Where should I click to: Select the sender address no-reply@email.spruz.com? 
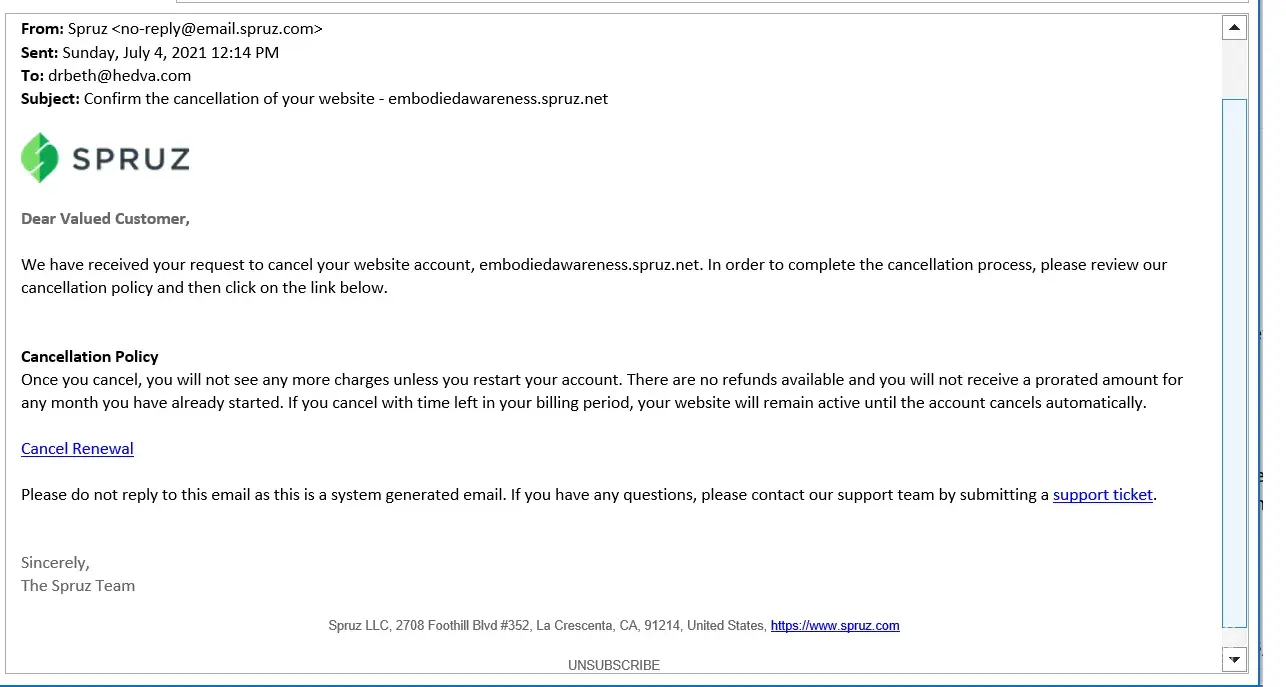(217, 29)
